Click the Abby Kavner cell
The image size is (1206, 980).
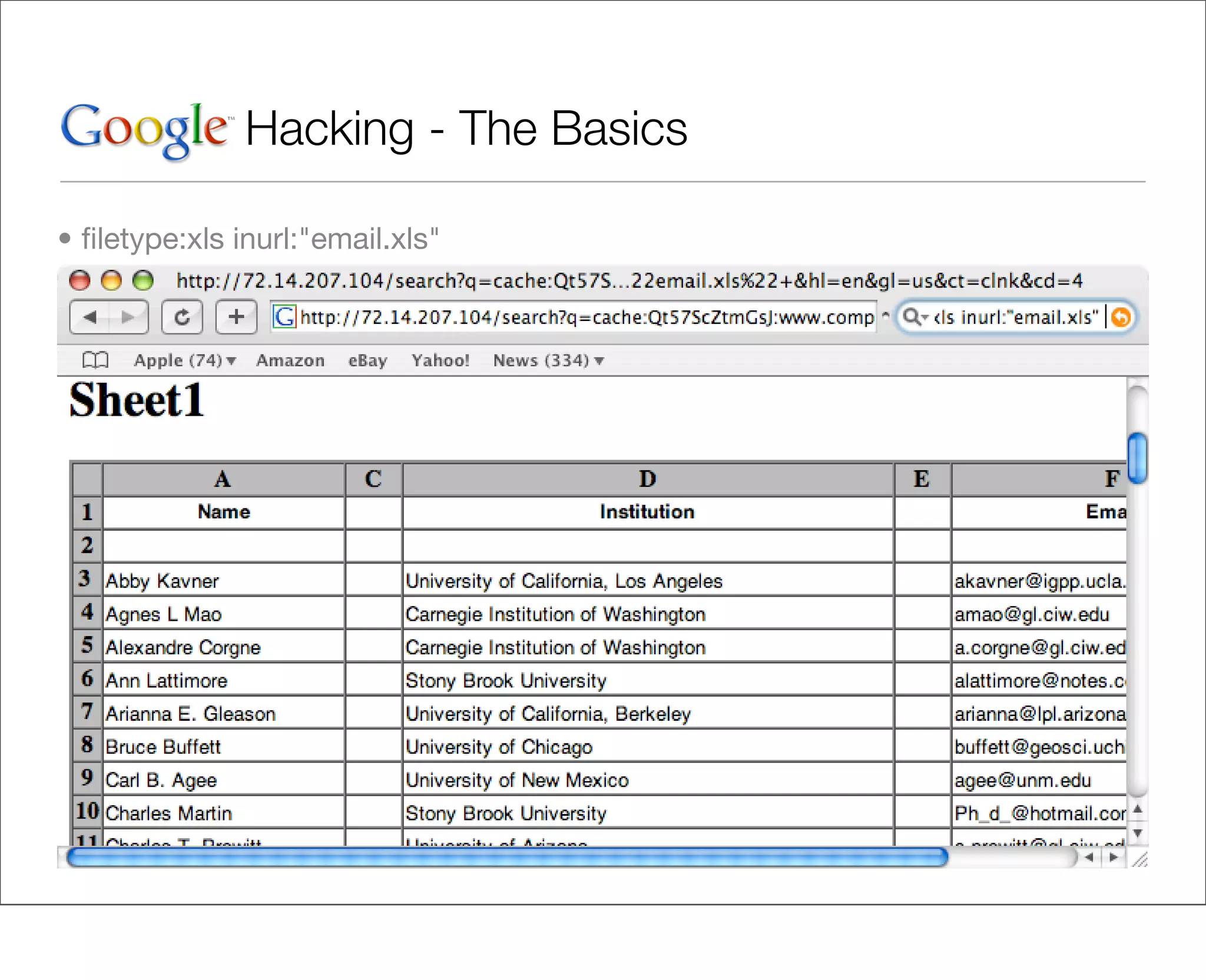(223, 580)
